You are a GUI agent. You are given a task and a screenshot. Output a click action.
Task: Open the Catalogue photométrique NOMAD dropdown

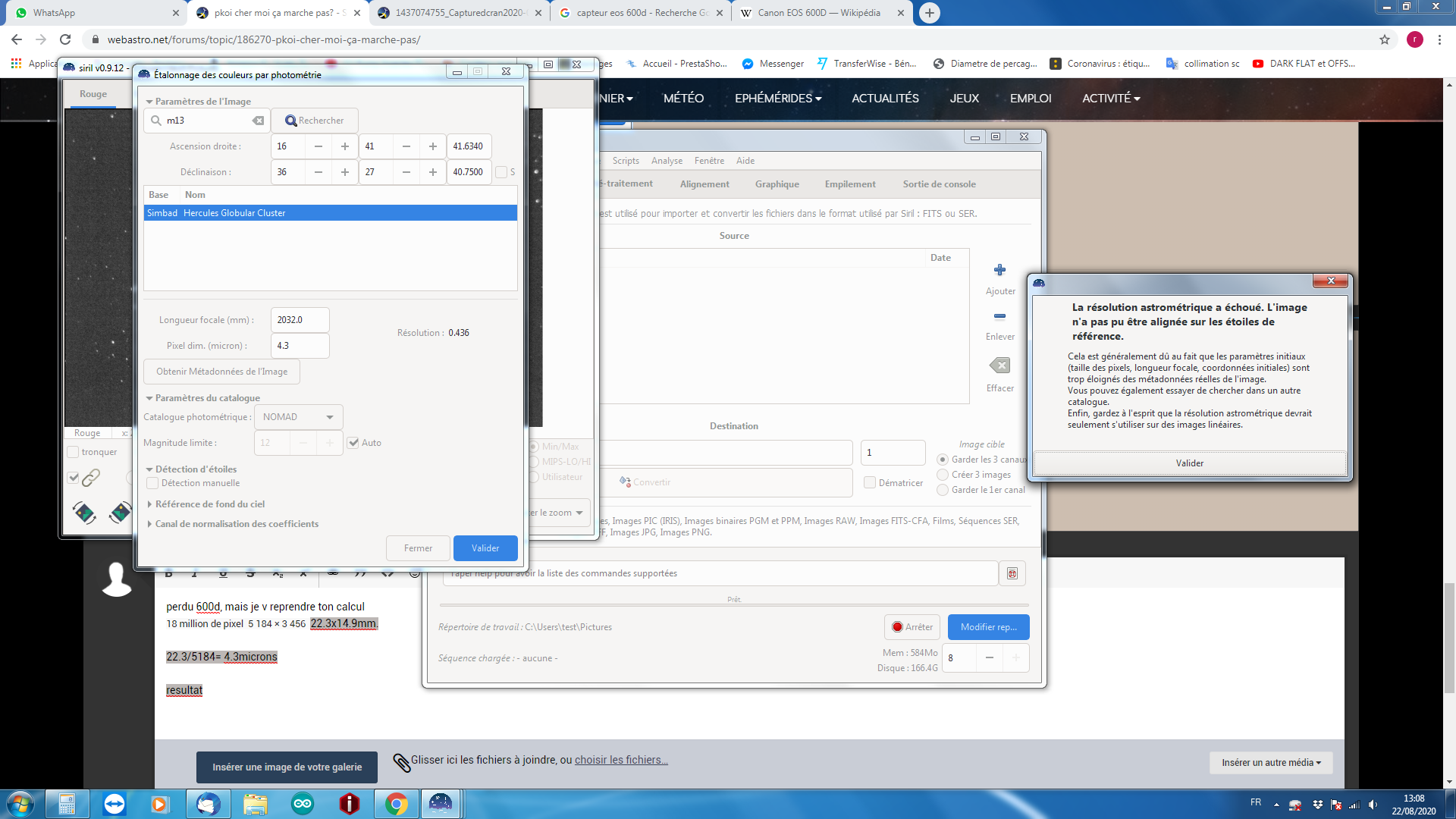298,417
